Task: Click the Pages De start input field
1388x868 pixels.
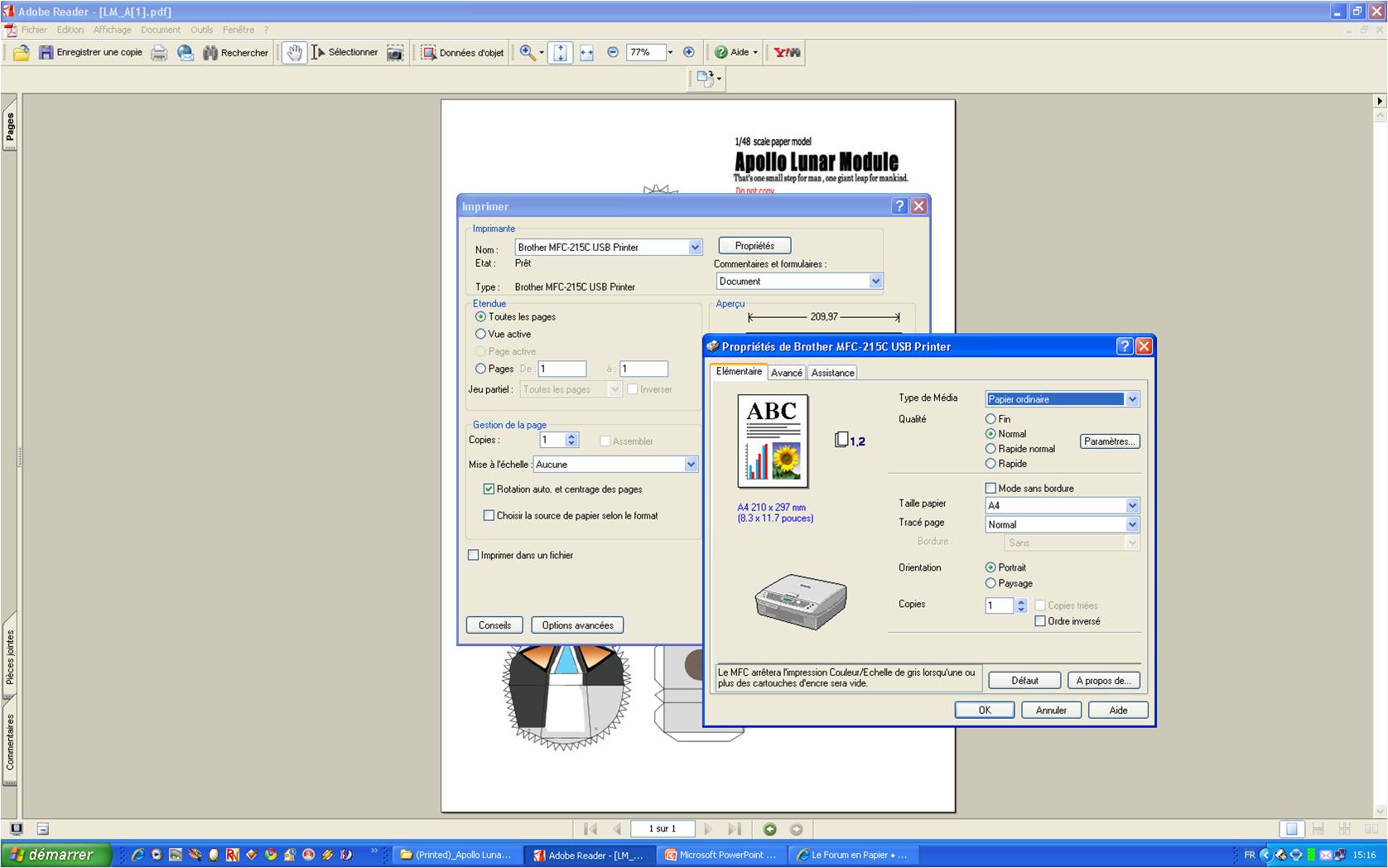Action: pos(562,369)
